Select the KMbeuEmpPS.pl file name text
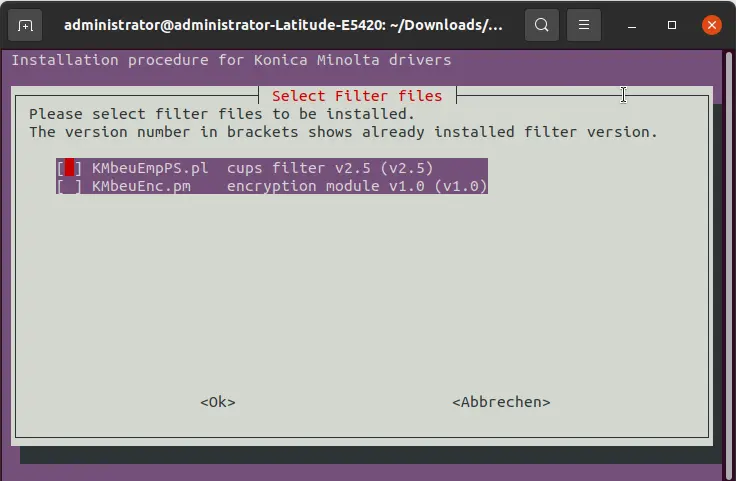The height and width of the screenshot is (481, 736). click(150, 168)
